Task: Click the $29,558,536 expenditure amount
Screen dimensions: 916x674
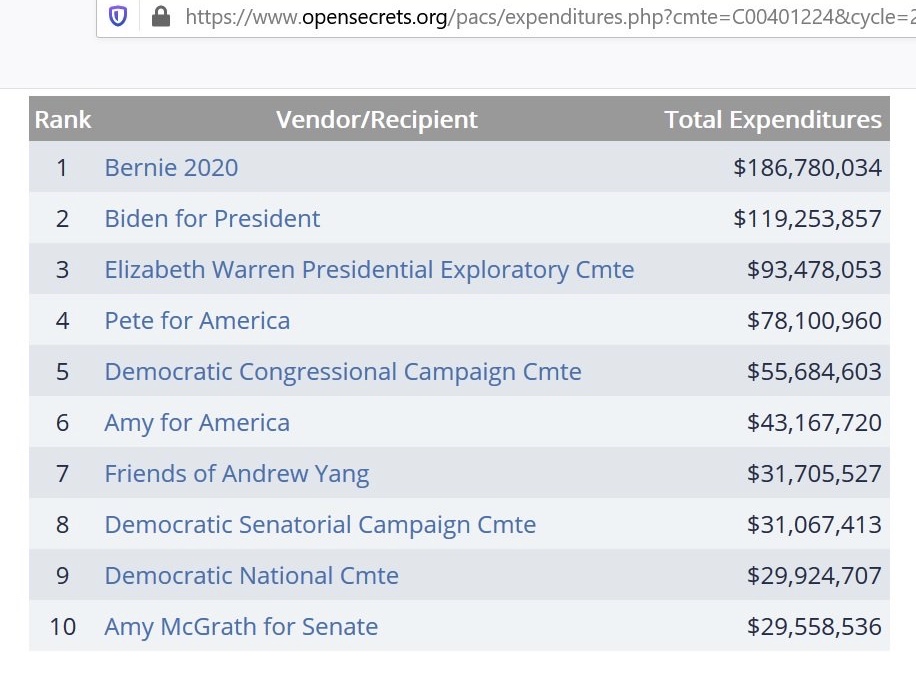Action: tap(814, 626)
